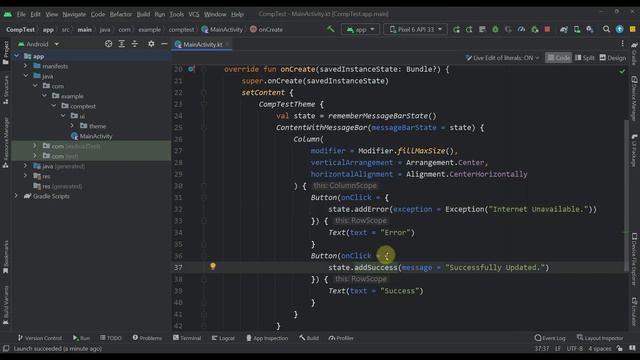Expand the Gradle Scripts node

pos(16,196)
